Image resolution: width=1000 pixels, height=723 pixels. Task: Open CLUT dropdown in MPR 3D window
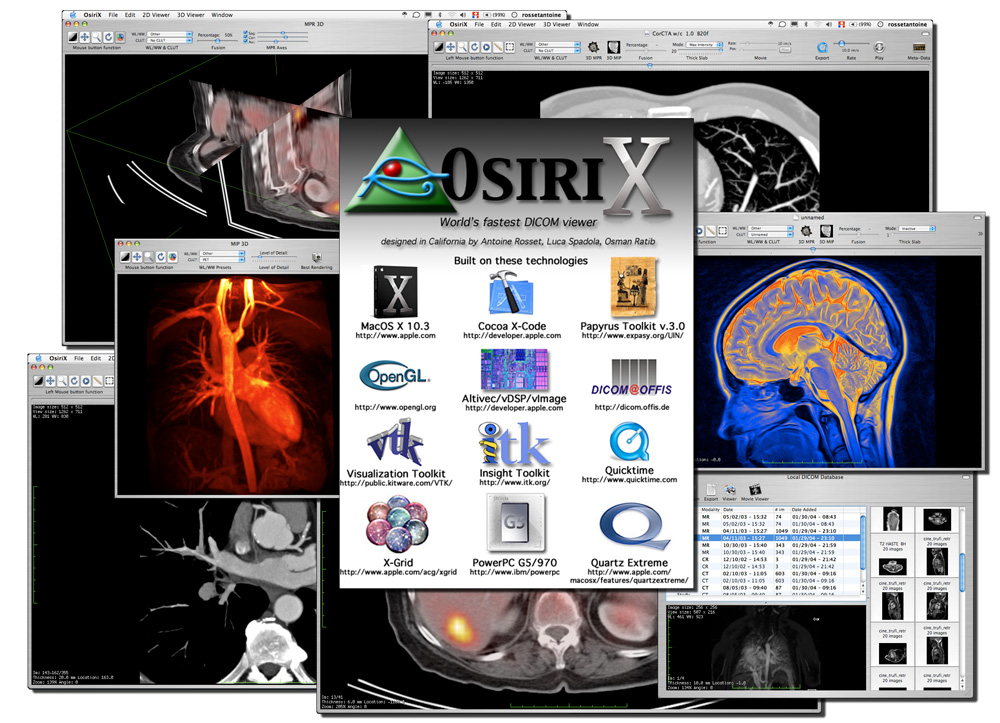(170, 40)
